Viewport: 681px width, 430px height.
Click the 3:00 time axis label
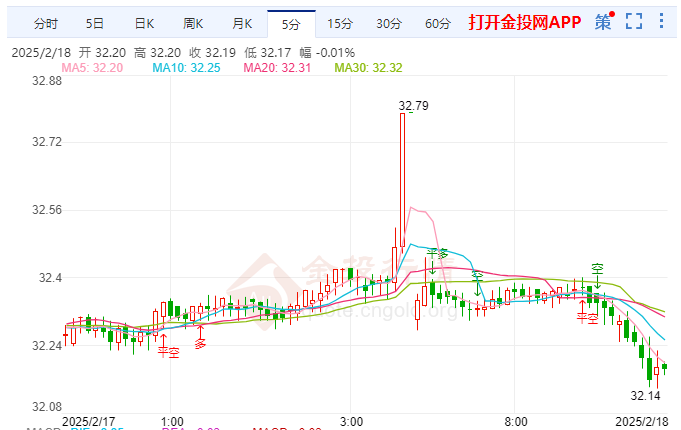coord(351,421)
